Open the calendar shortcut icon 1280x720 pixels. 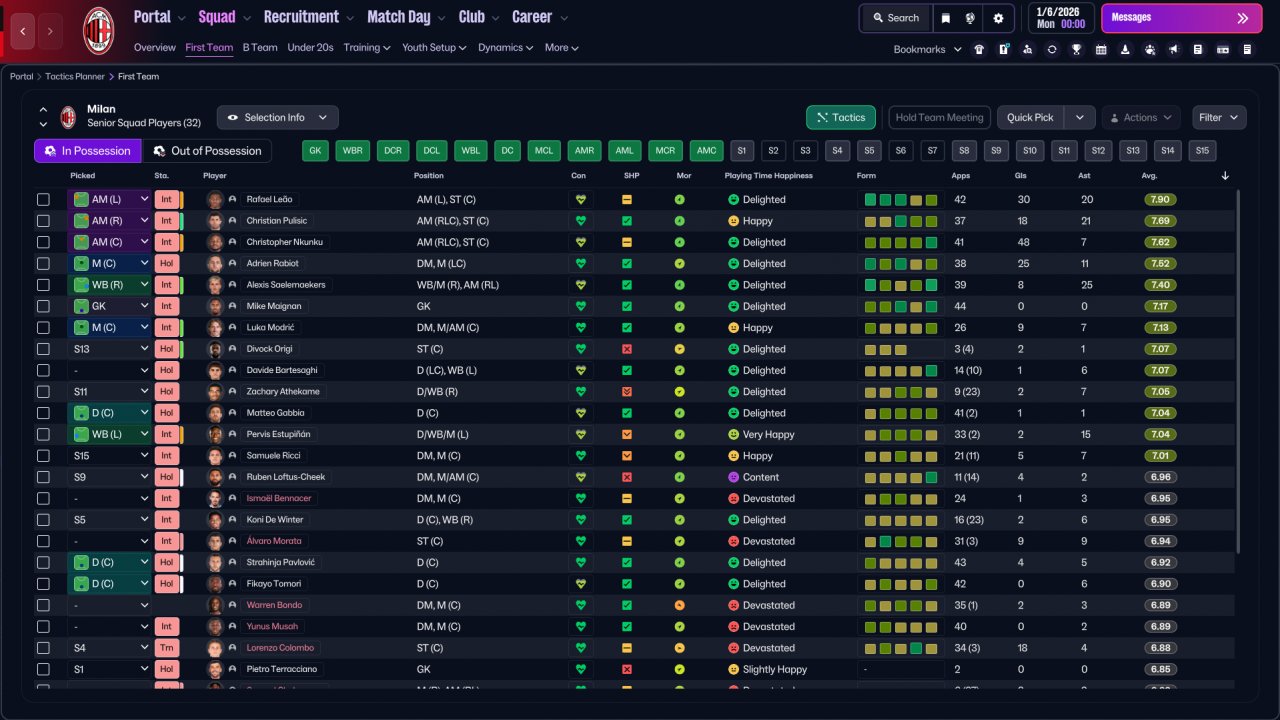point(1101,49)
